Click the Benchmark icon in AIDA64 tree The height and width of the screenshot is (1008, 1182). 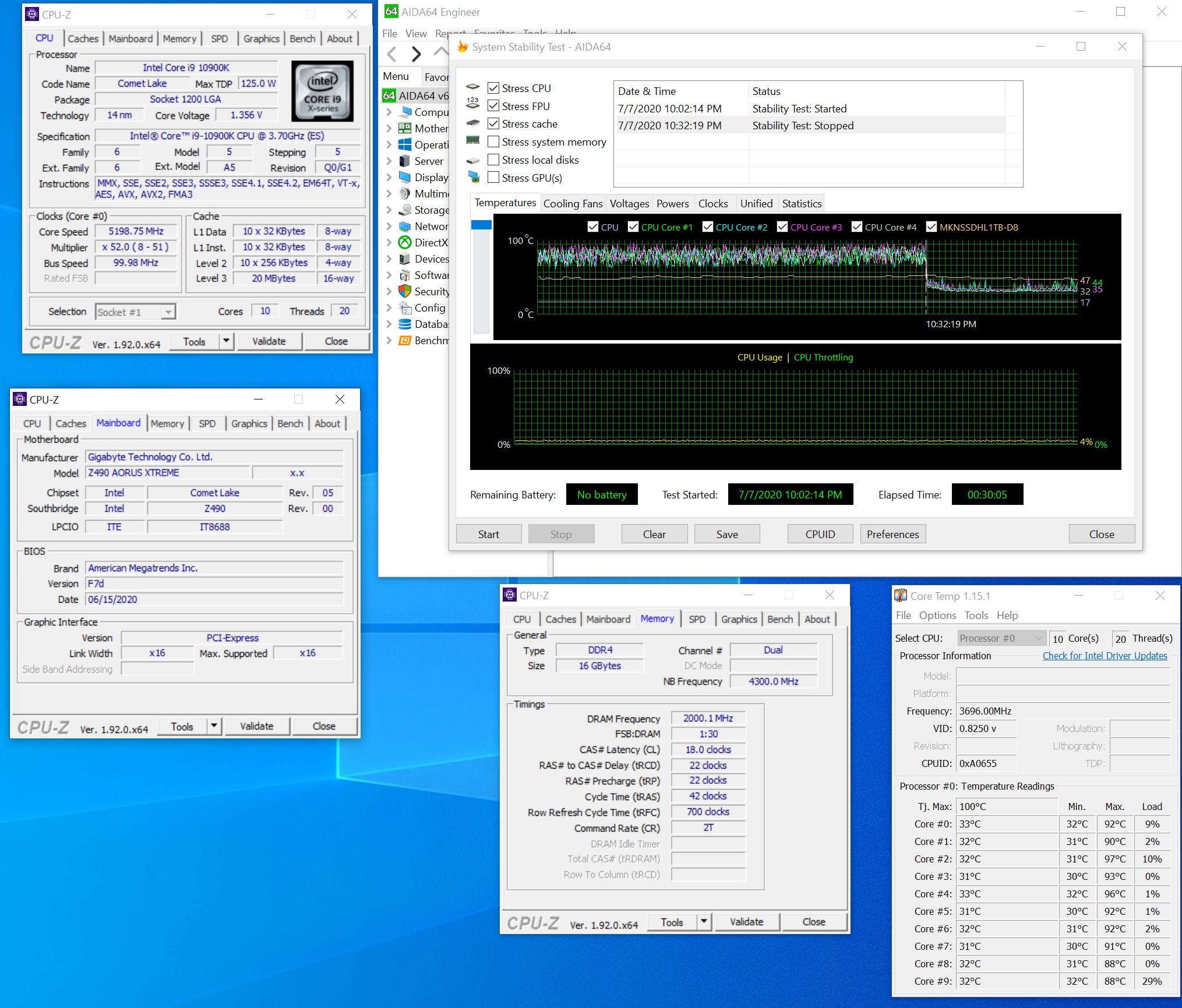405,340
